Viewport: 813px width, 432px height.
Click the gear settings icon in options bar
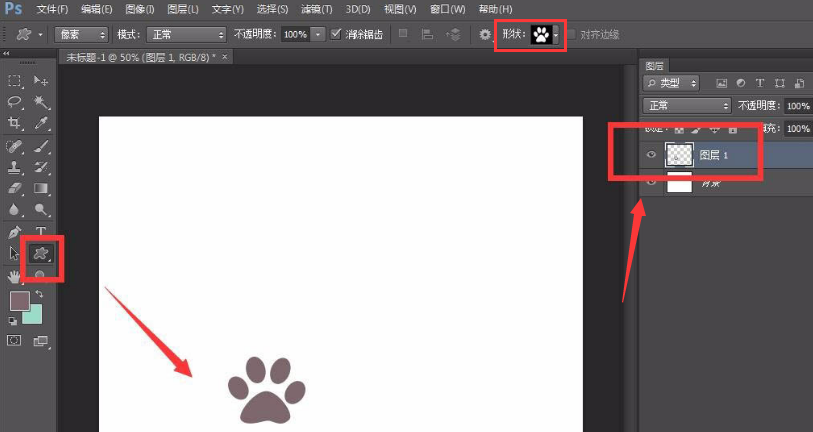(485, 34)
